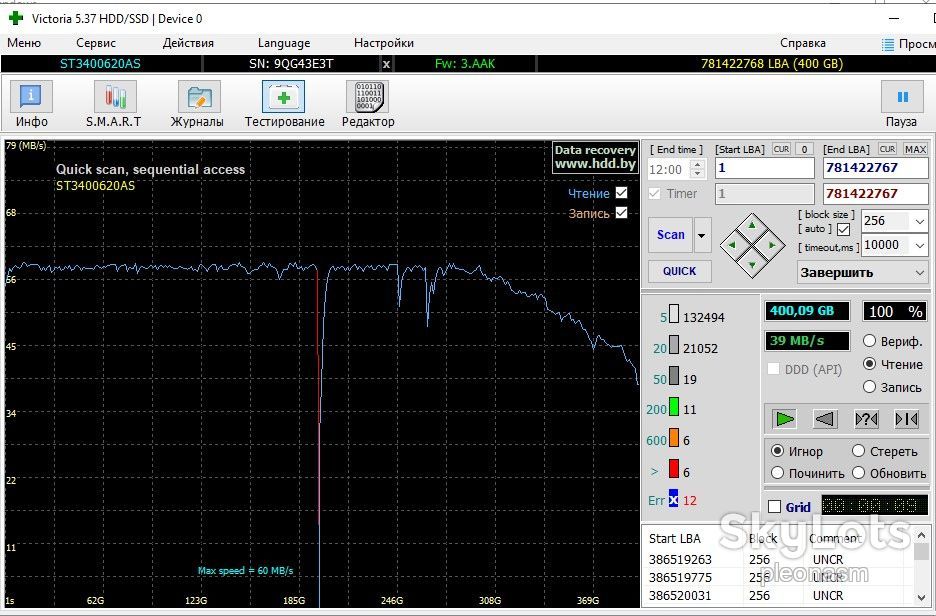Click the QUICK scan button

pos(679,271)
